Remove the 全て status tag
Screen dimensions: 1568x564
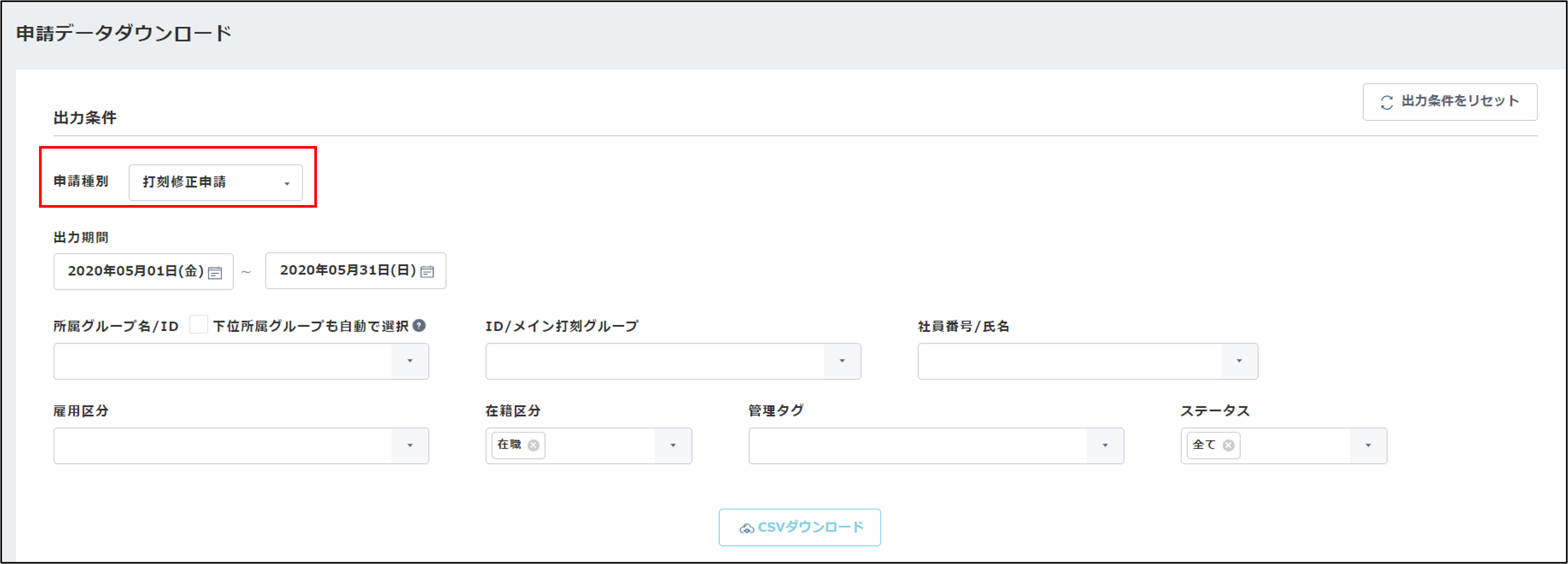(x=1228, y=445)
